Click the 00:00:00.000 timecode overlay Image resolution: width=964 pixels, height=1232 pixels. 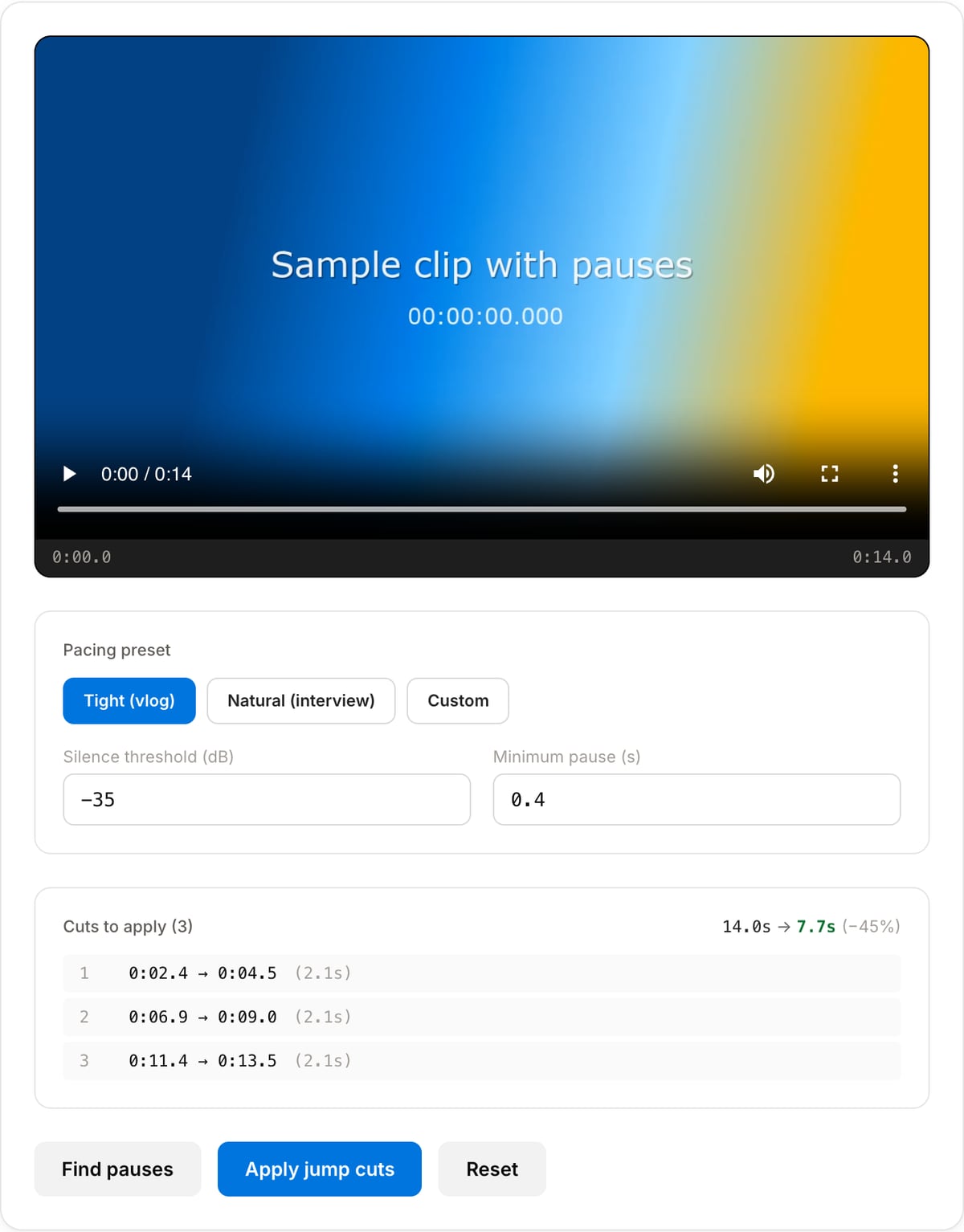click(x=485, y=316)
